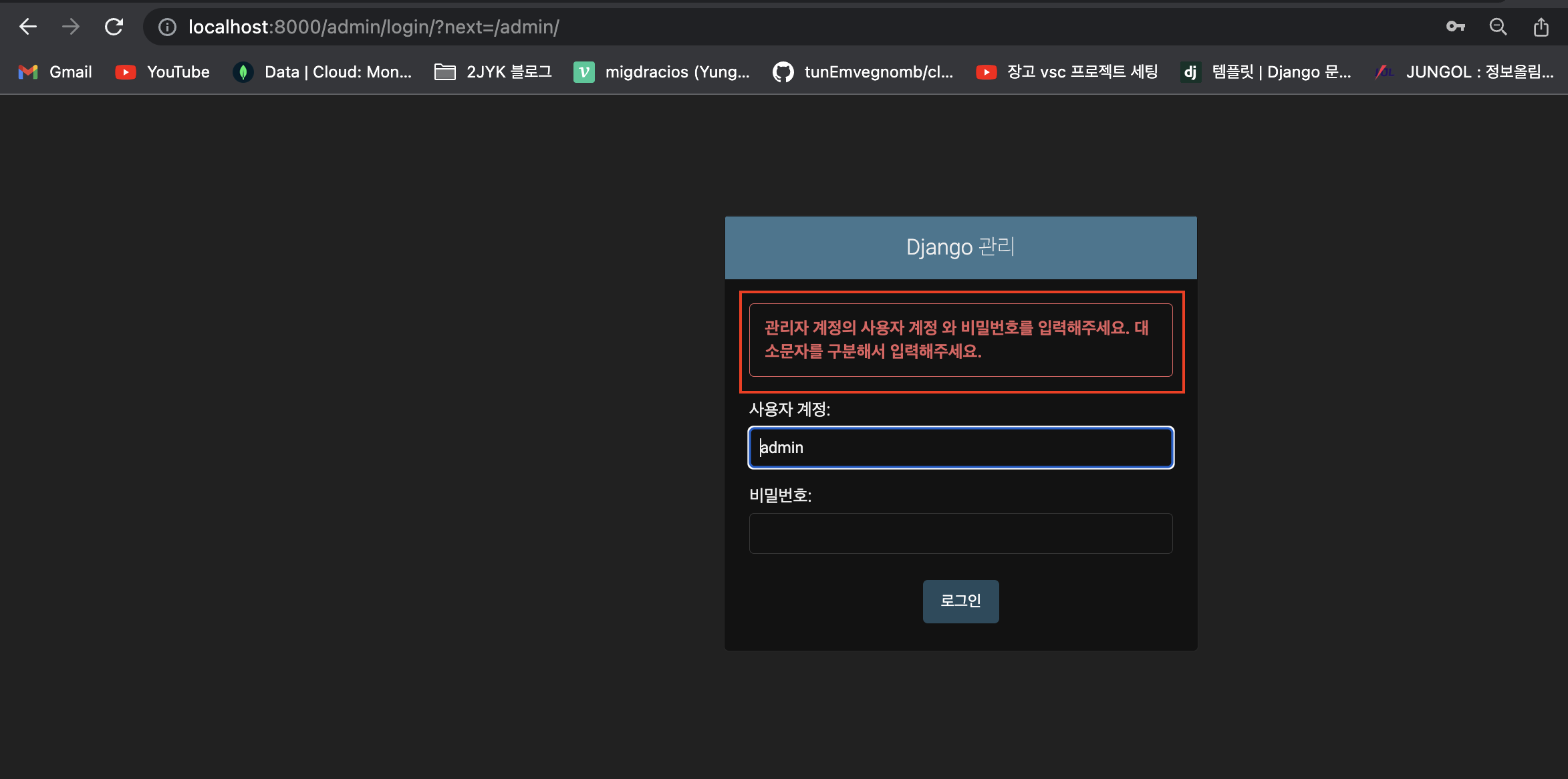This screenshot has width=1568, height=779.
Task: Open zoom magnifier icon in address bar
Action: (1498, 27)
